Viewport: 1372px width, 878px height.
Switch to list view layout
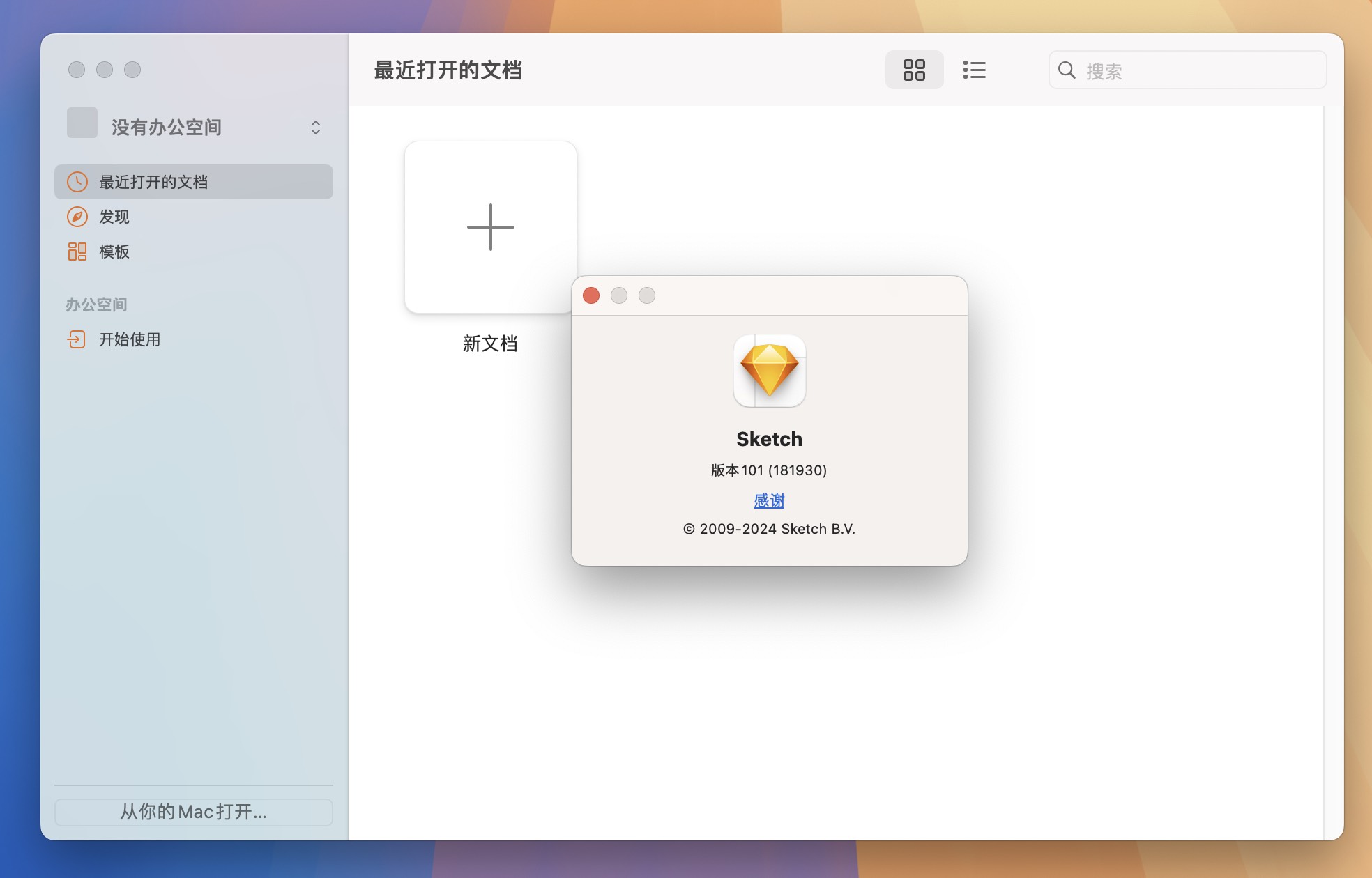[x=974, y=70]
